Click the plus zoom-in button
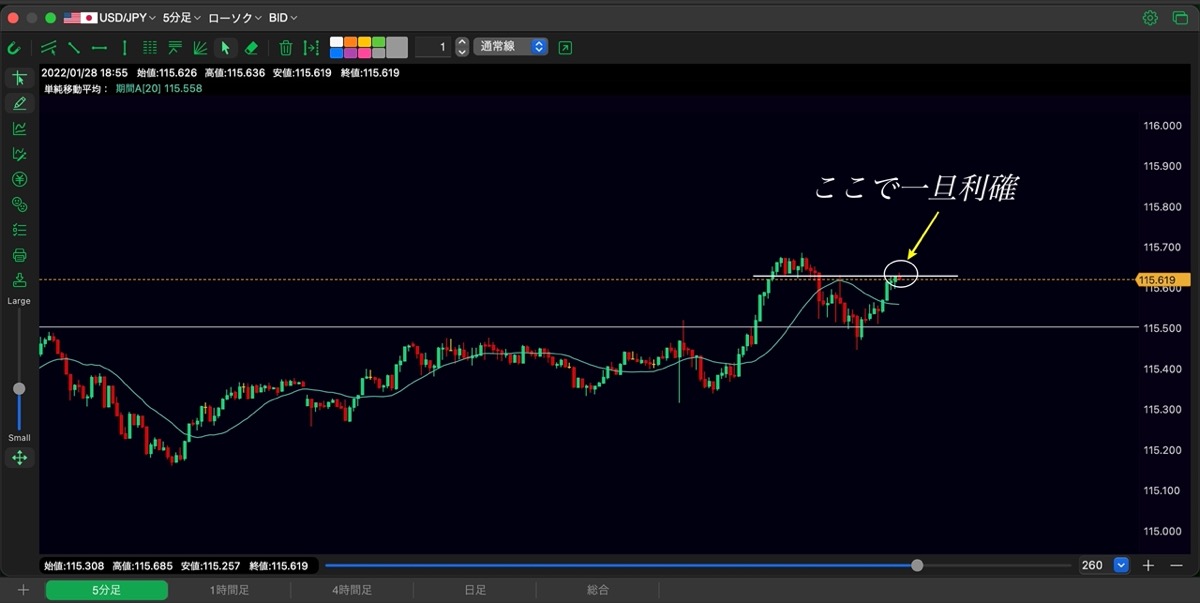Screen dimensions: 1200x603 tap(1148, 565)
